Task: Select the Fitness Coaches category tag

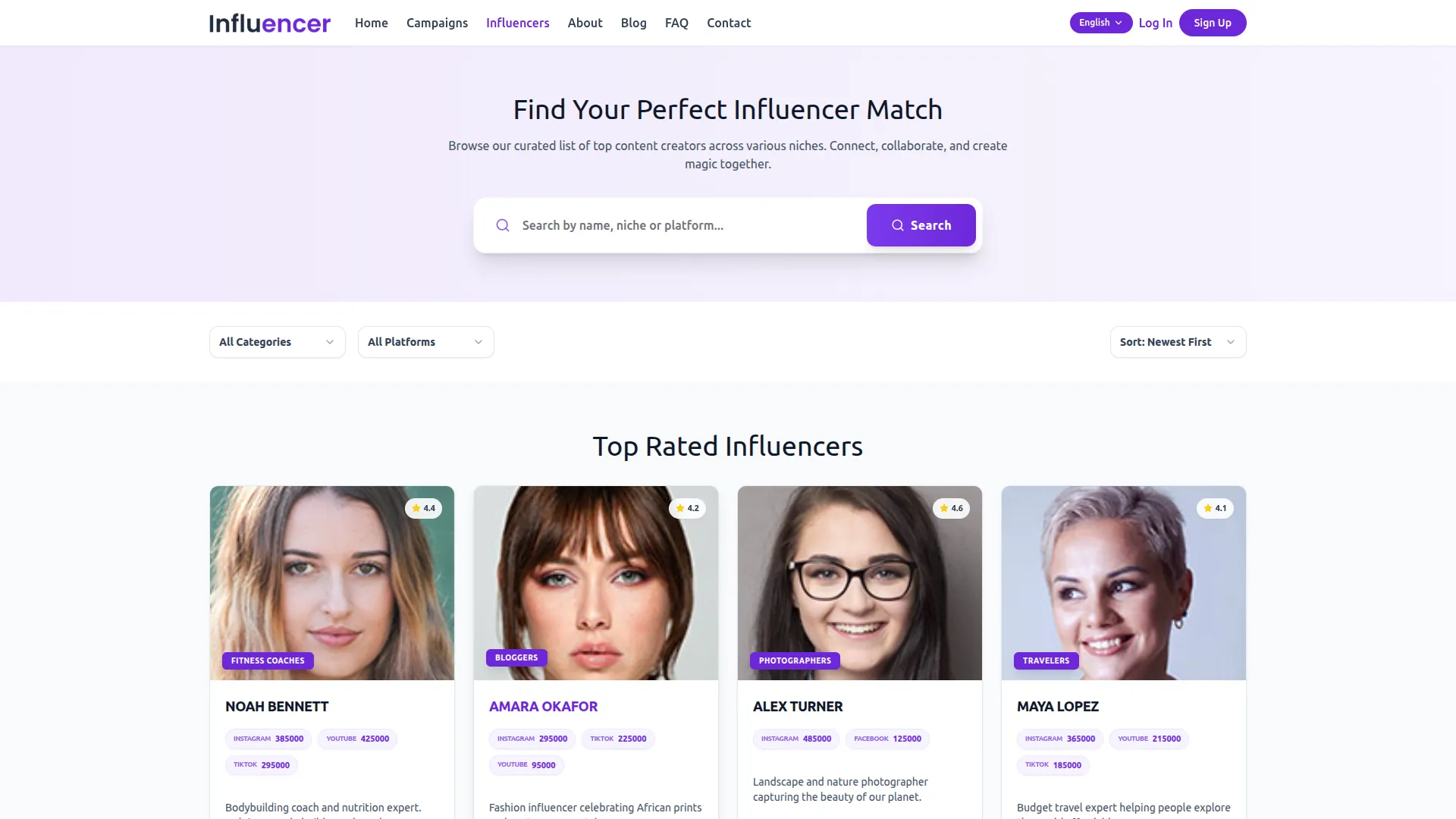Action: 268,661
